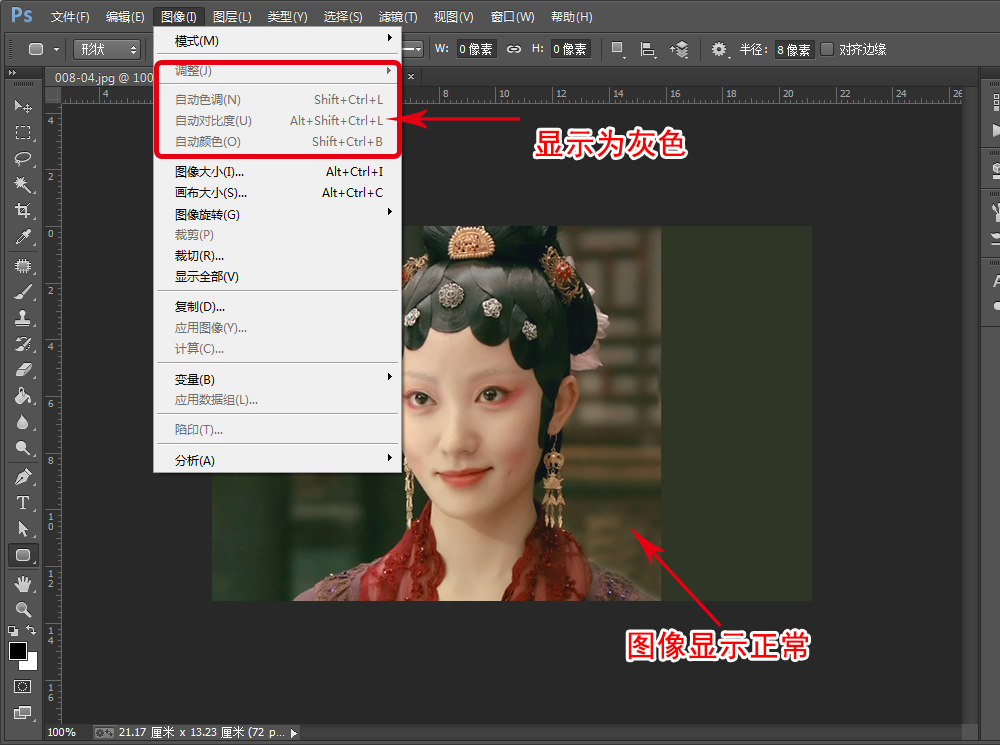This screenshot has height=745, width=1000.
Task: Expand the toolbox double-arrow toggle
Action: pos(12,73)
